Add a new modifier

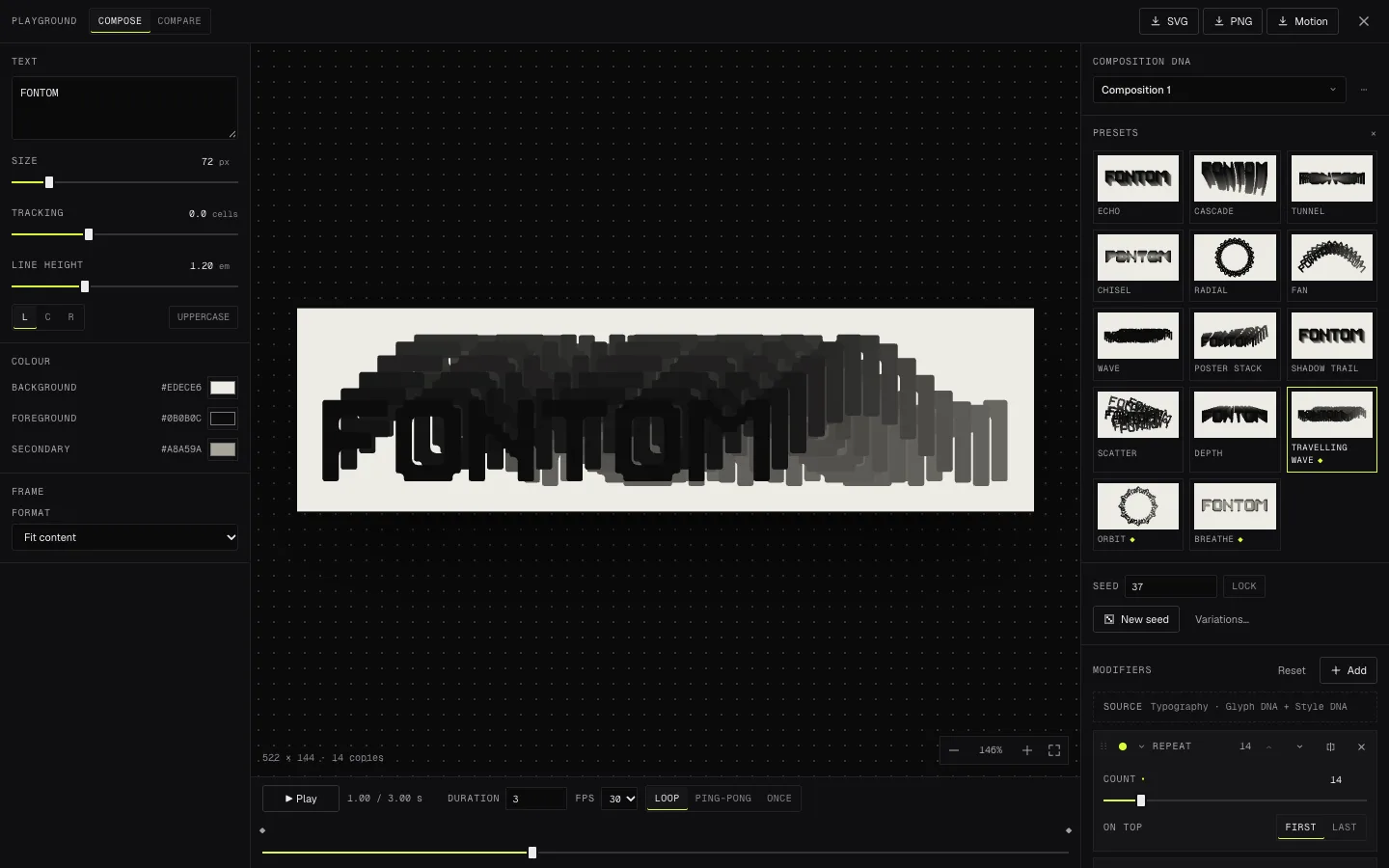click(1348, 670)
